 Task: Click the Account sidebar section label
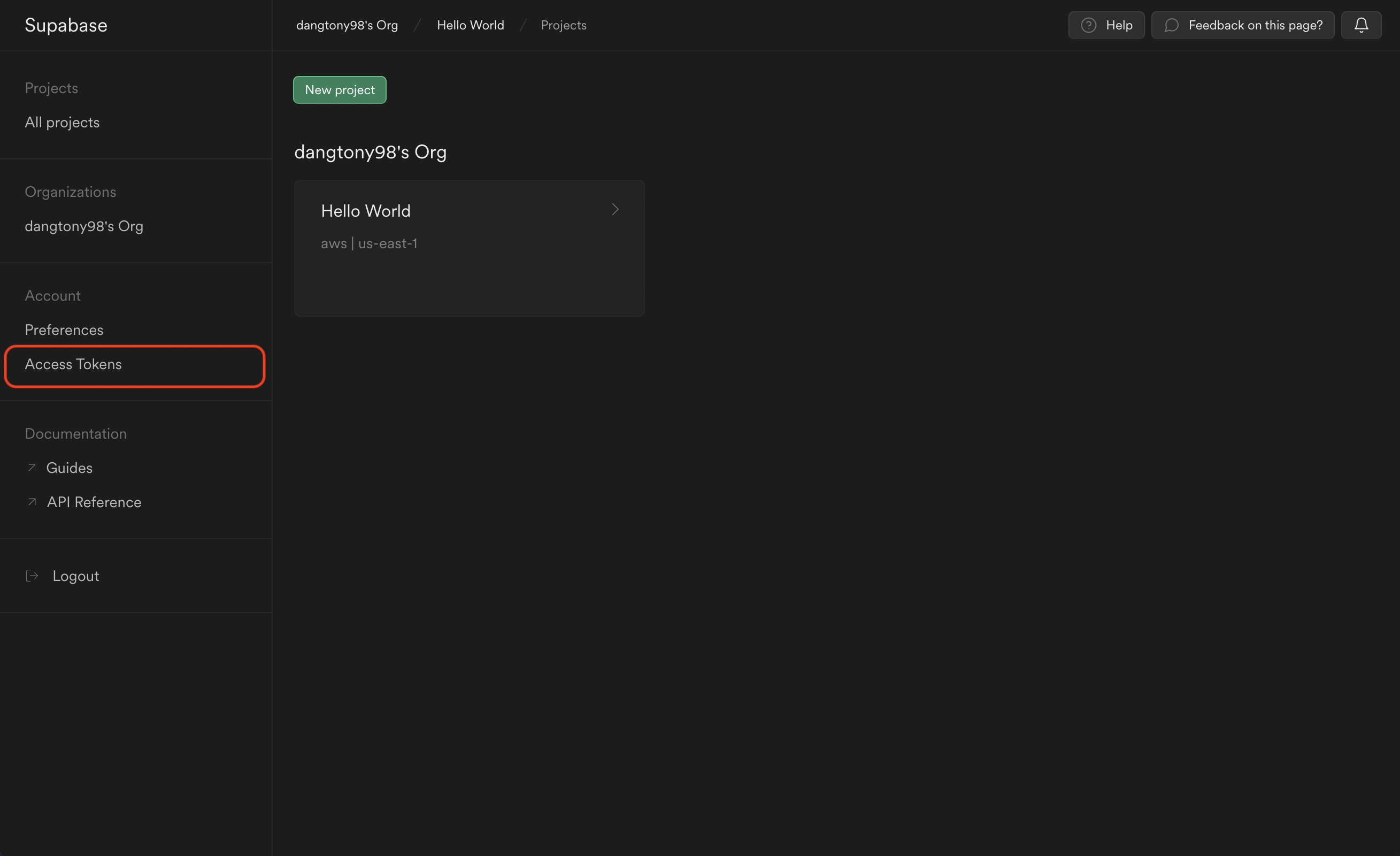click(x=52, y=295)
